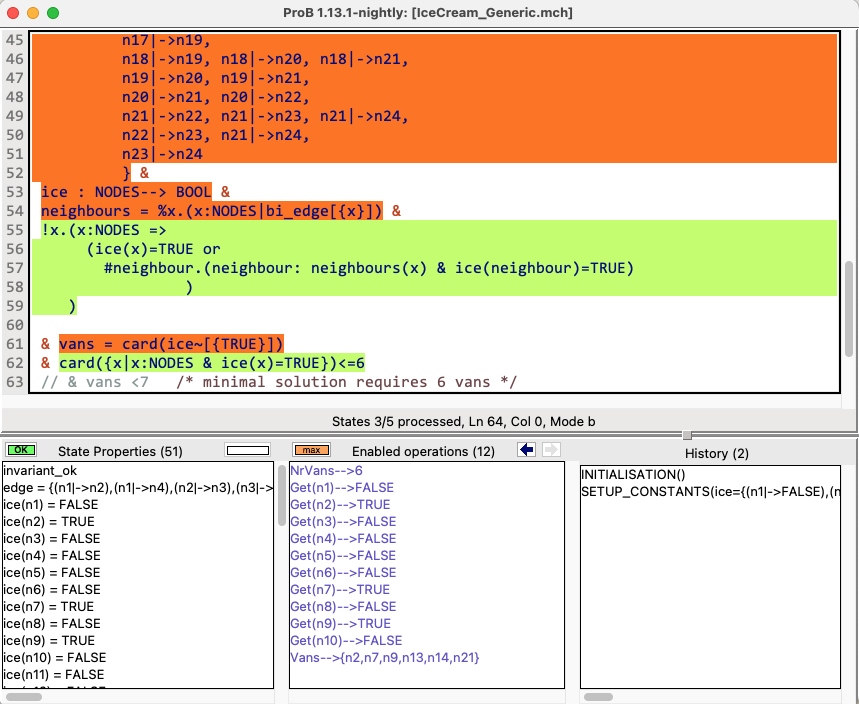Click the greyed-out forward arrow button

click(551, 451)
